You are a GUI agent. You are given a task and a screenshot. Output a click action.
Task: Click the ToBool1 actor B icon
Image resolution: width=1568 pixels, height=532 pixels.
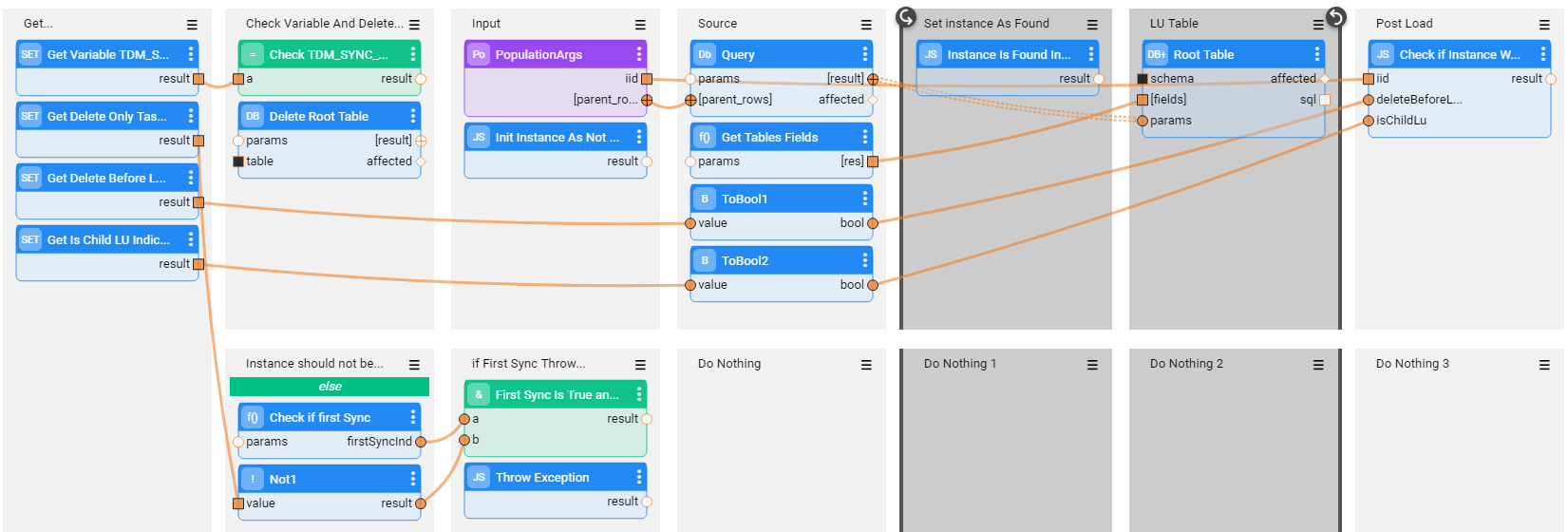coord(705,199)
